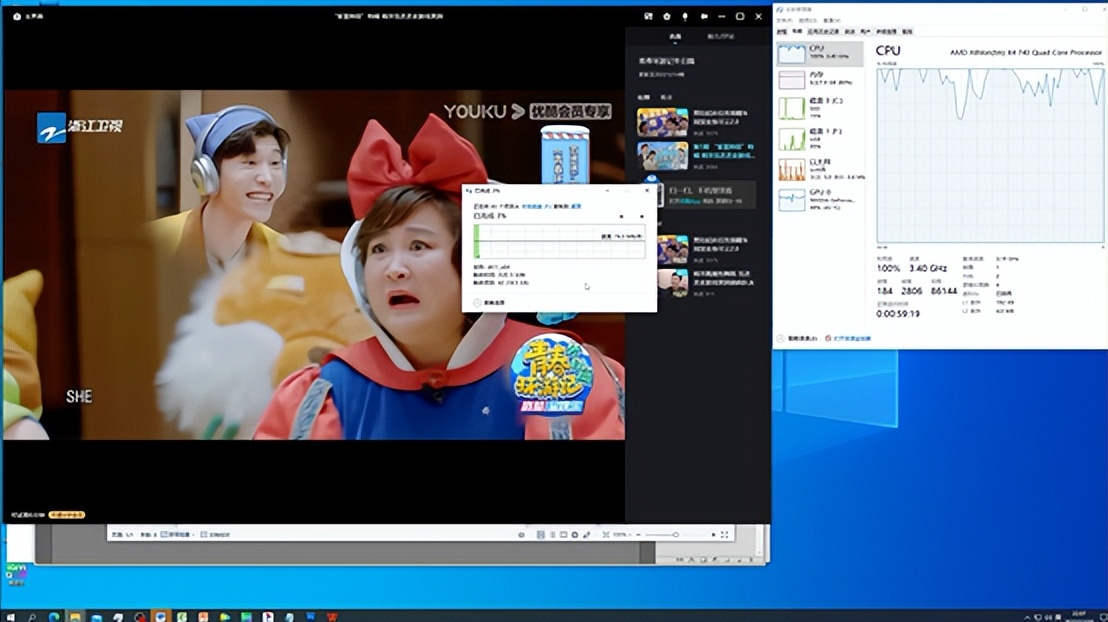Expand hidden icons in the system tray
Image resolution: width=1108 pixels, height=622 pixels.
tap(1030, 612)
